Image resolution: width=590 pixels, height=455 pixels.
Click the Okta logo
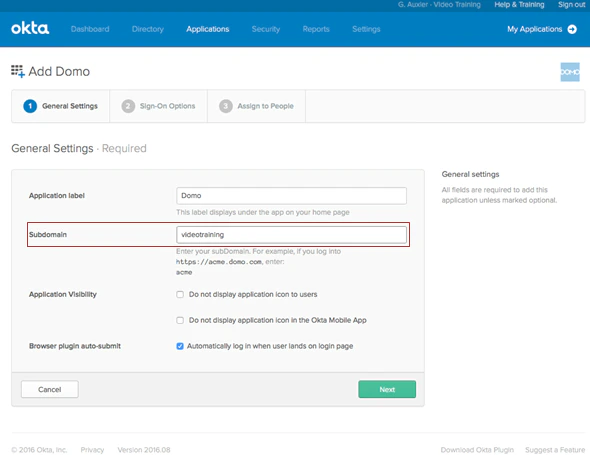pos(30,29)
